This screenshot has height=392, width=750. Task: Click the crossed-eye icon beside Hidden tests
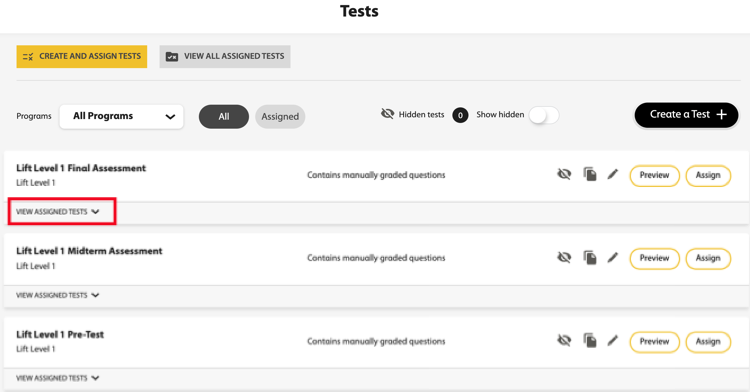coord(387,114)
